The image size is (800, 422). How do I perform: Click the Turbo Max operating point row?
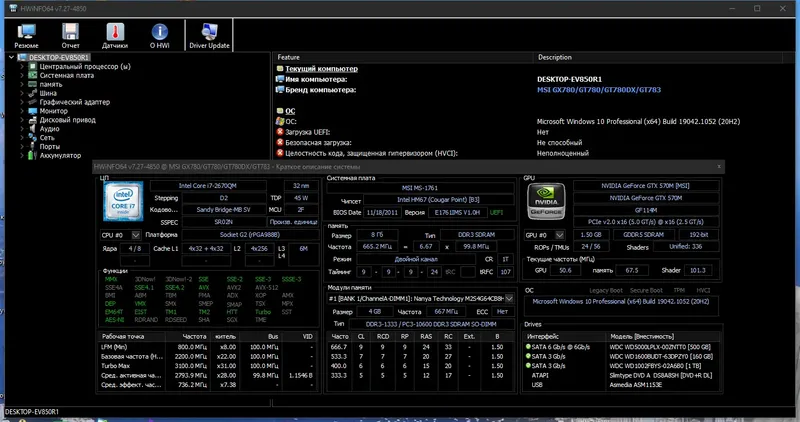click(x=208, y=366)
